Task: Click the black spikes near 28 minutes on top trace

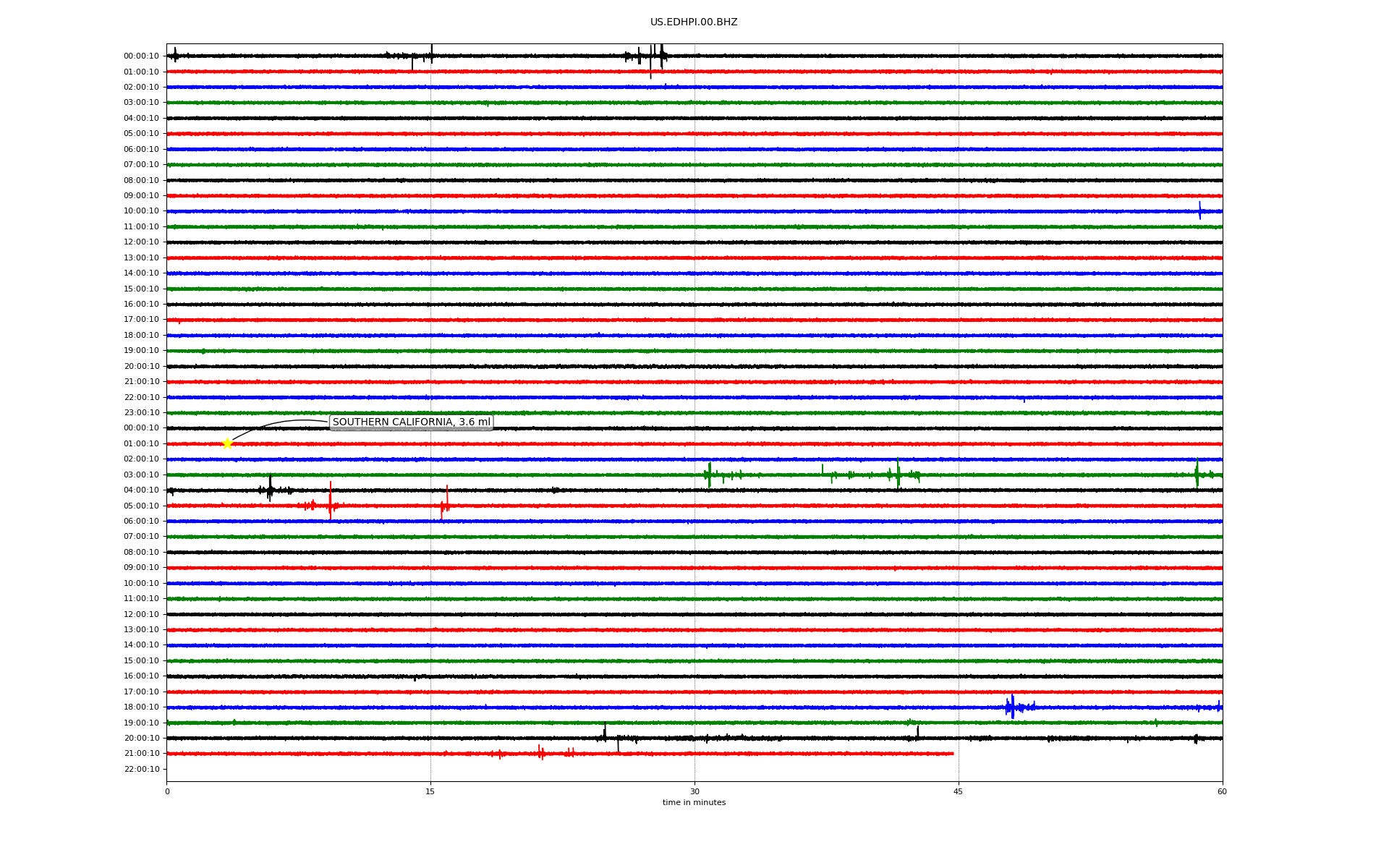Action: pyautogui.click(x=660, y=55)
